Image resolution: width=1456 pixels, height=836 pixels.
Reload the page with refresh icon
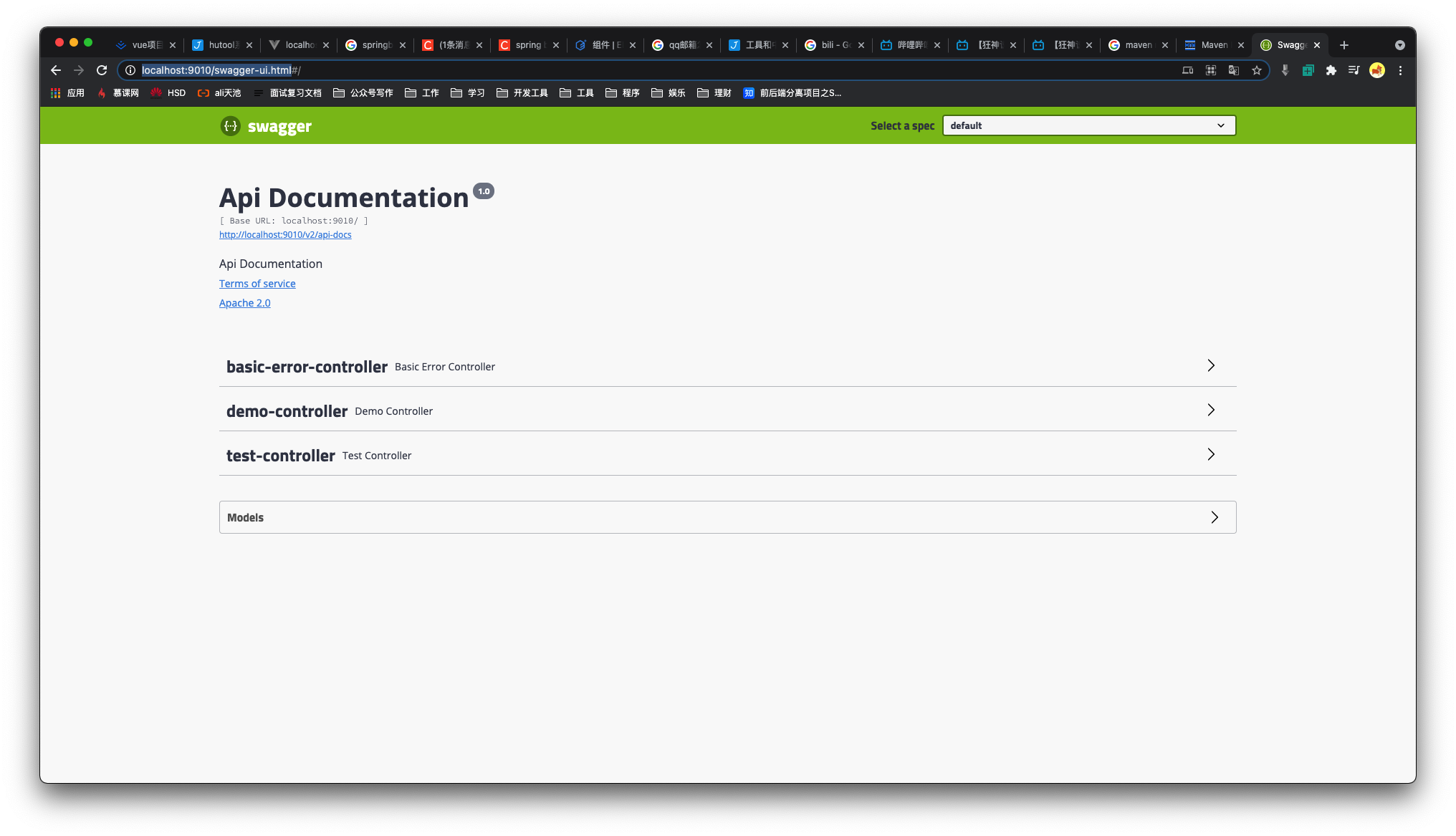tap(102, 70)
